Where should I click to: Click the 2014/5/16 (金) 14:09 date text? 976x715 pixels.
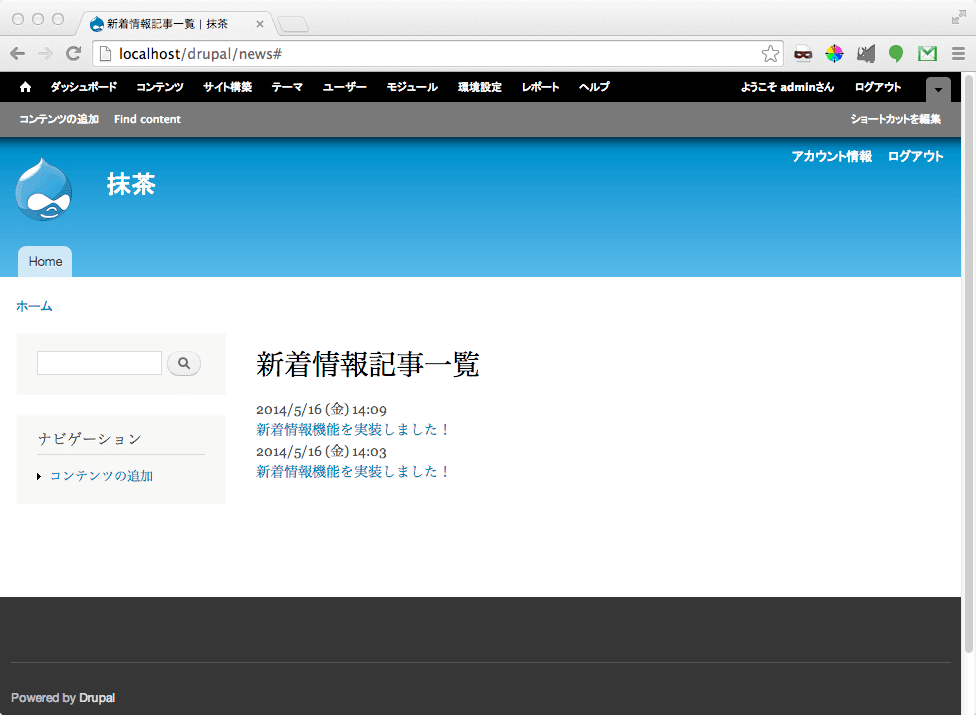pyautogui.click(x=321, y=409)
